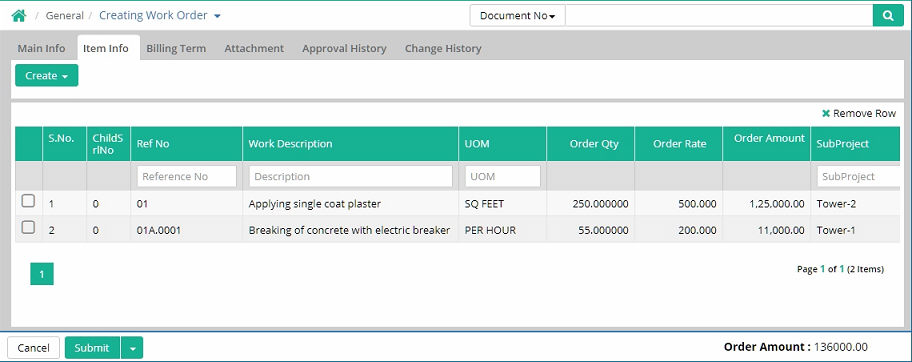Open the Document No dropdown
Screen dimensions: 912x362
(x=518, y=16)
